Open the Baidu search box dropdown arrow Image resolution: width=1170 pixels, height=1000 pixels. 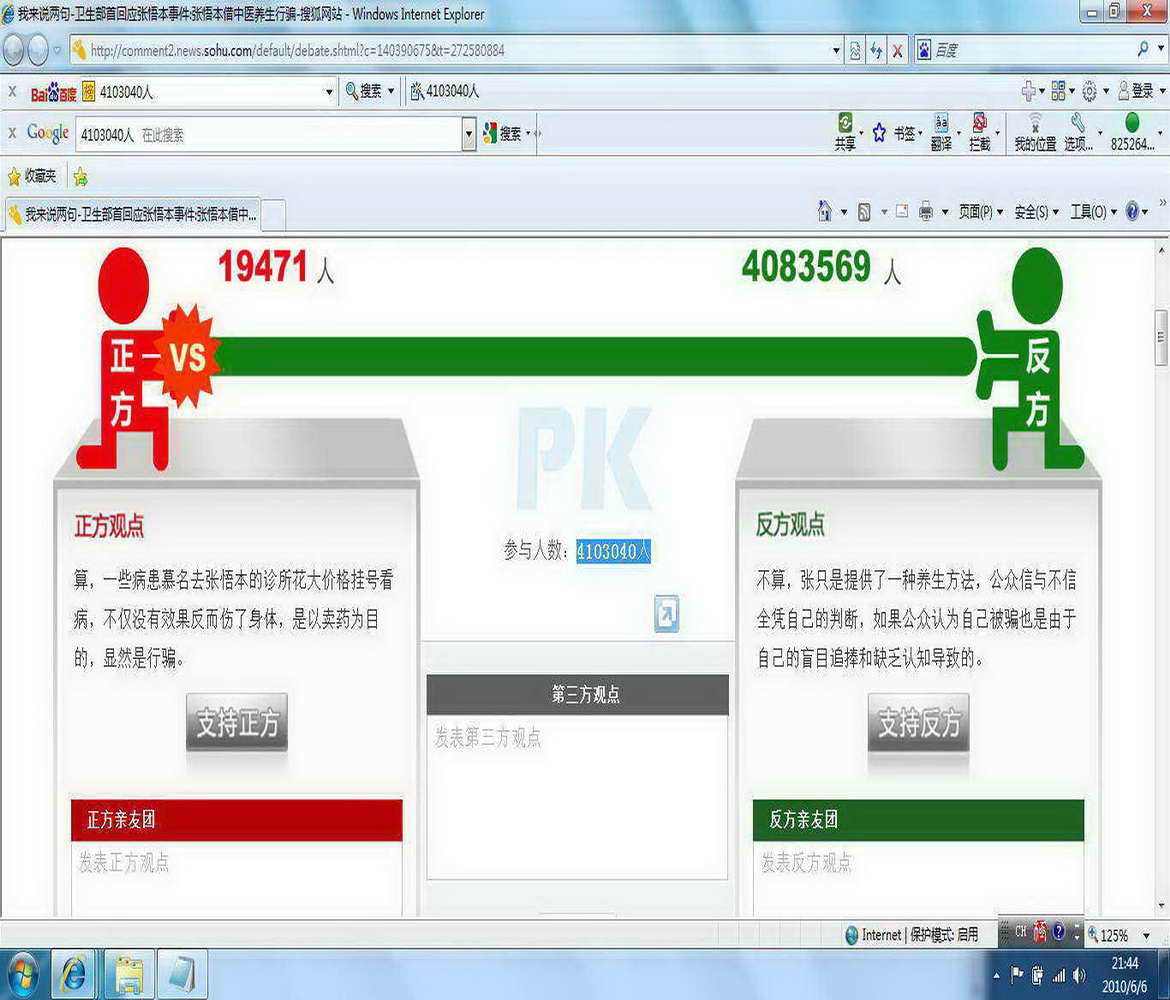click(329, 92)
